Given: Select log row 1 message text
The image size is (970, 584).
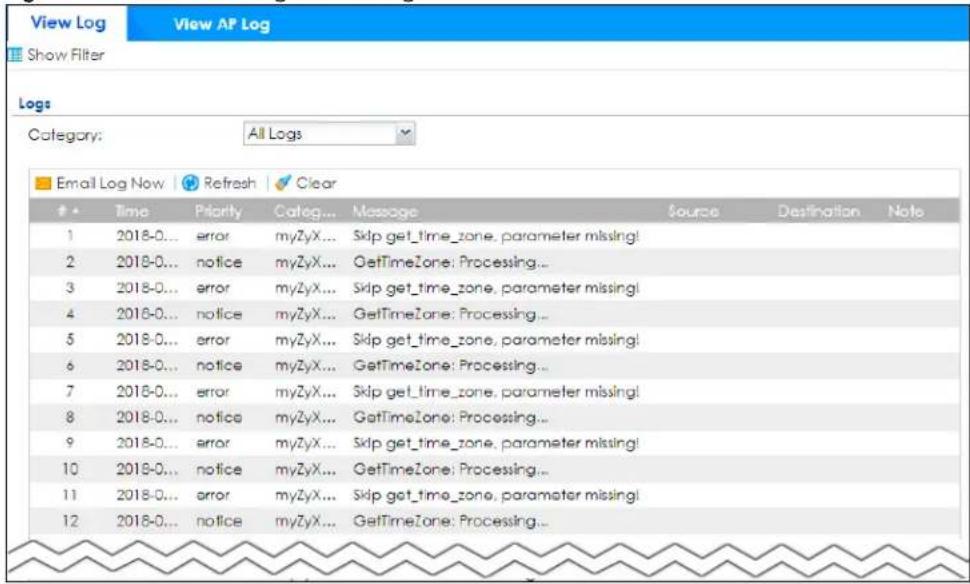Looking at the screenshot, I should 496,236.
